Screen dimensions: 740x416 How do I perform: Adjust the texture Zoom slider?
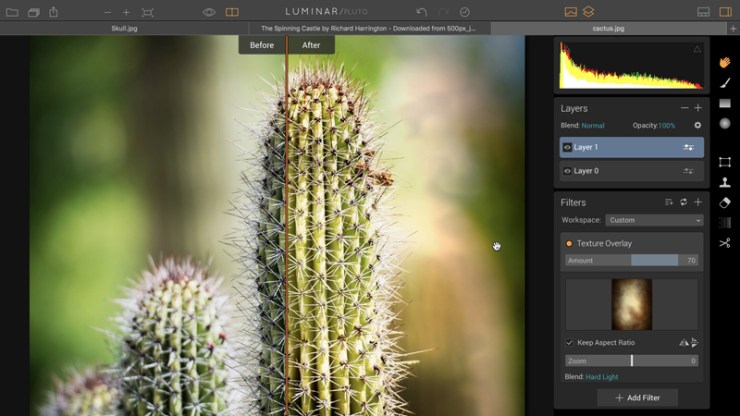click(x=631, y=361)
